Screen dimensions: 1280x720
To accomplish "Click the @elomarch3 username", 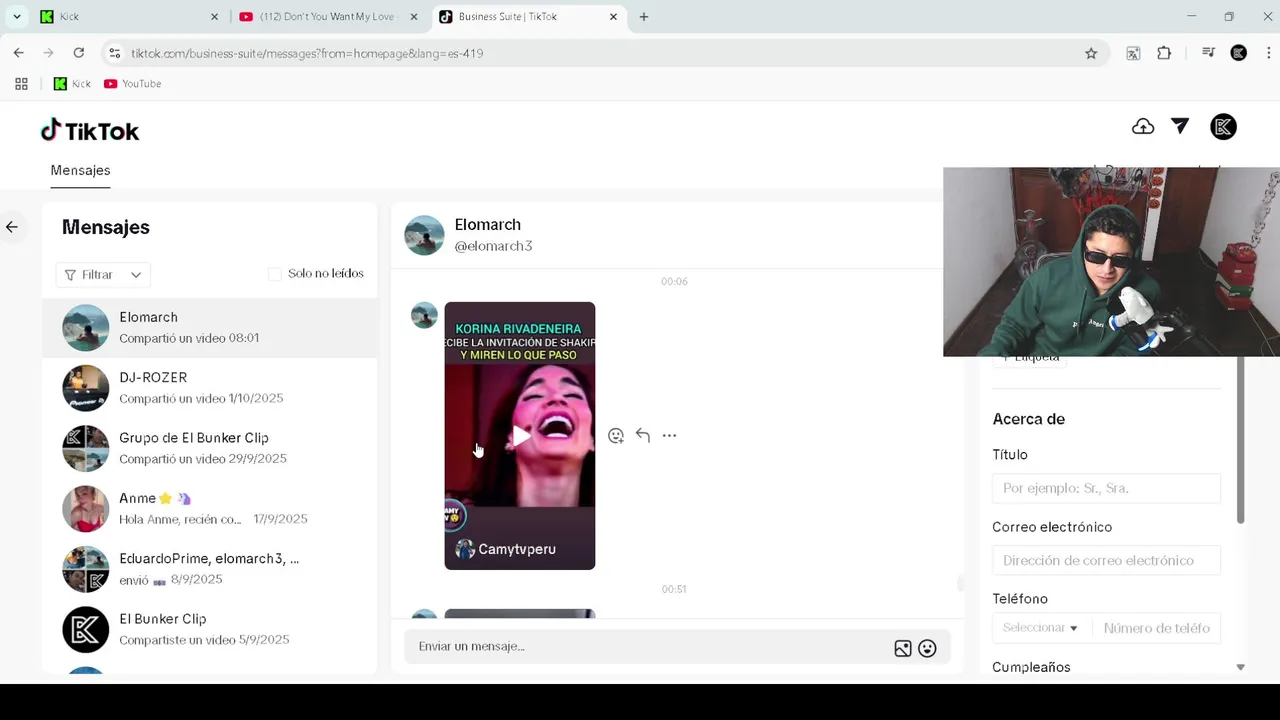I will pos(493,246).
